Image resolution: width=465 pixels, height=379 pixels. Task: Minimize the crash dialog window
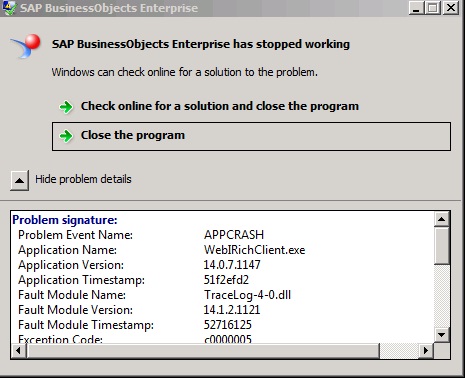(416, 8)
